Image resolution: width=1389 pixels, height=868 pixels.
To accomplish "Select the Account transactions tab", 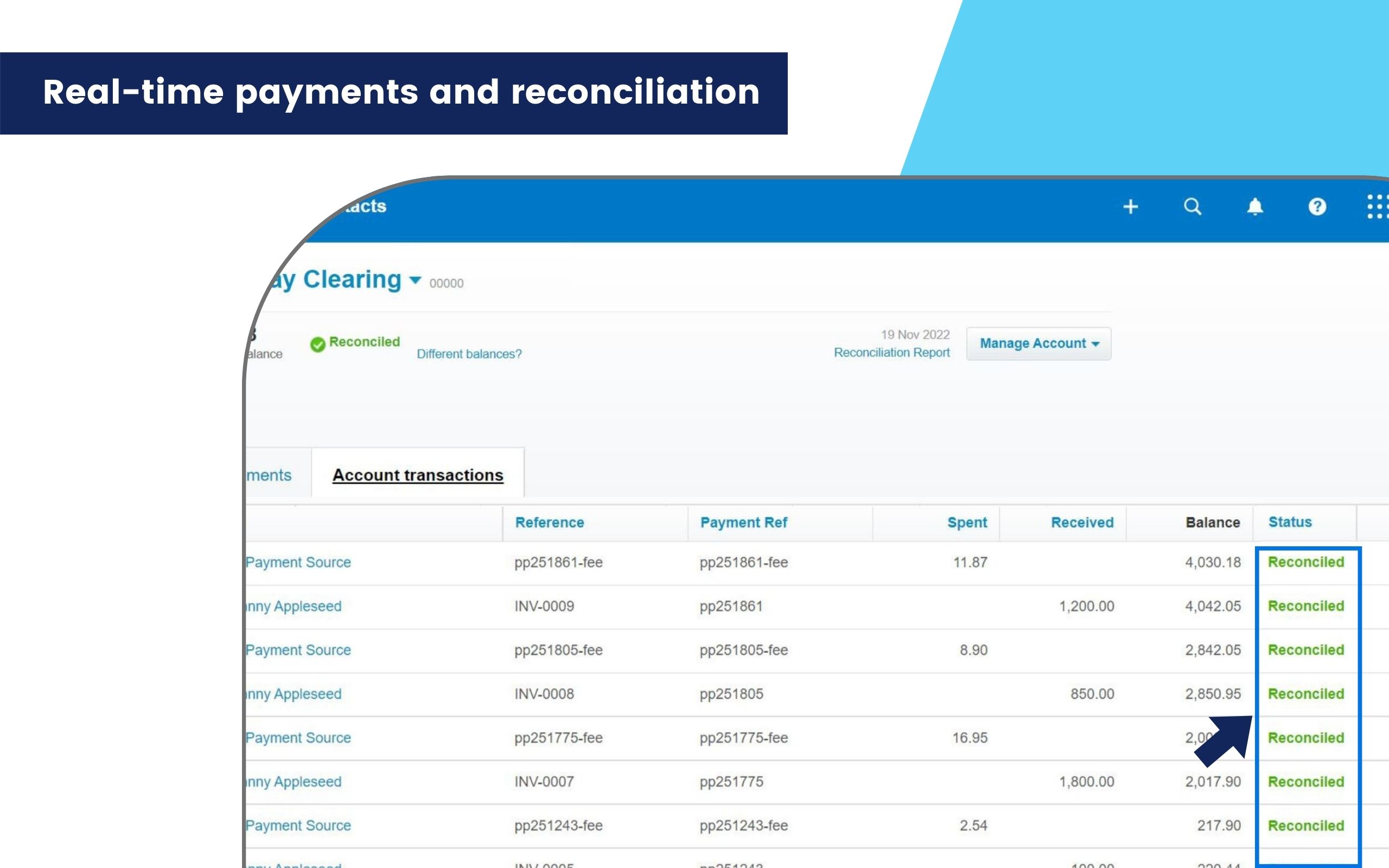I will [x=418, y=474].
